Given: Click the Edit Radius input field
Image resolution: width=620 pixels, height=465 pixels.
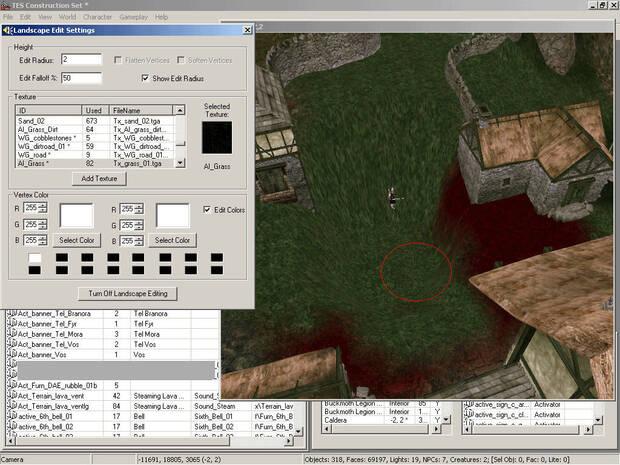Looking at the screenshot, I should pyautogui.click(x=81, y=60).
